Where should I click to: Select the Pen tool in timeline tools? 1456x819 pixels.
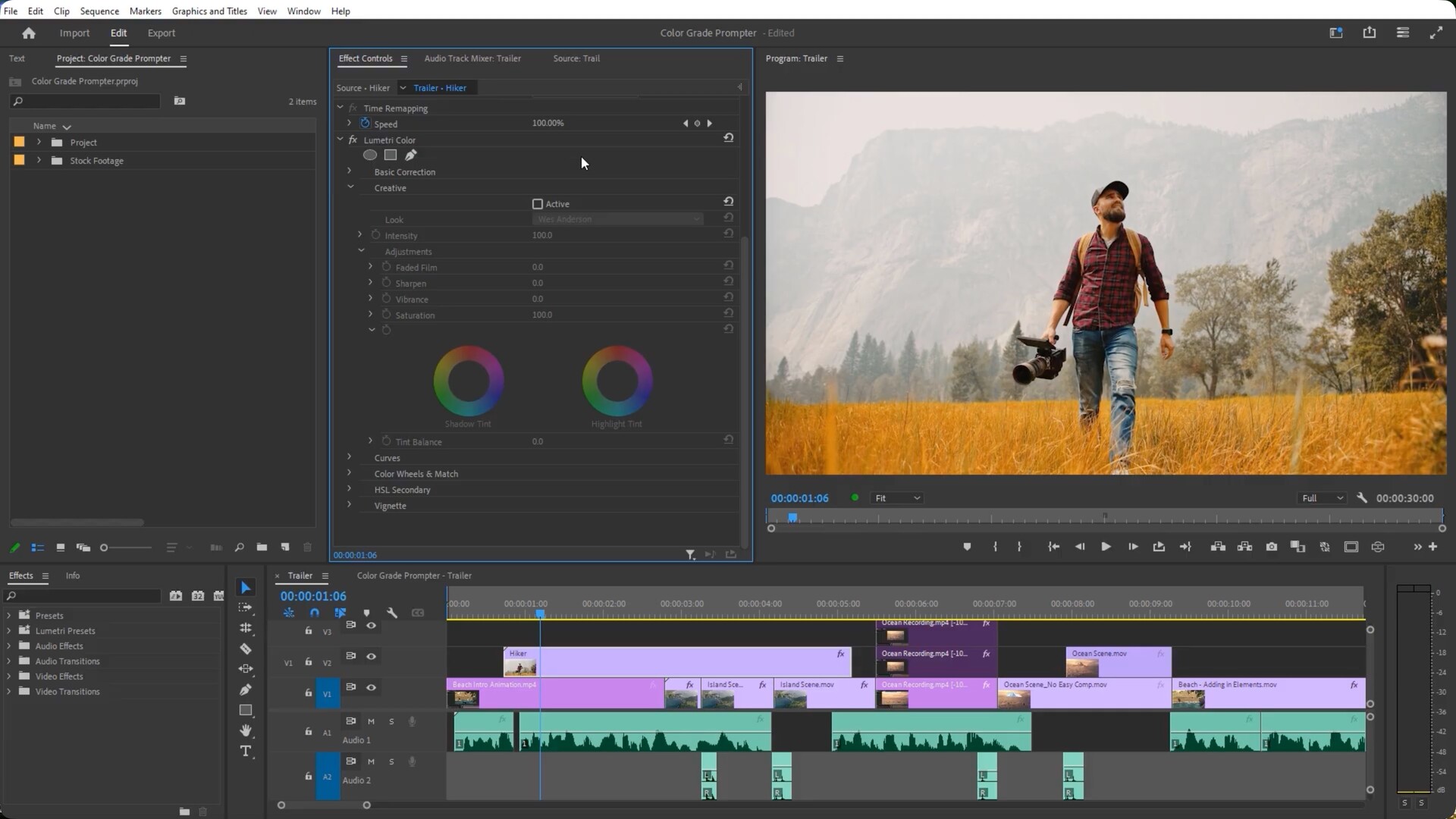tap(246, 690)
